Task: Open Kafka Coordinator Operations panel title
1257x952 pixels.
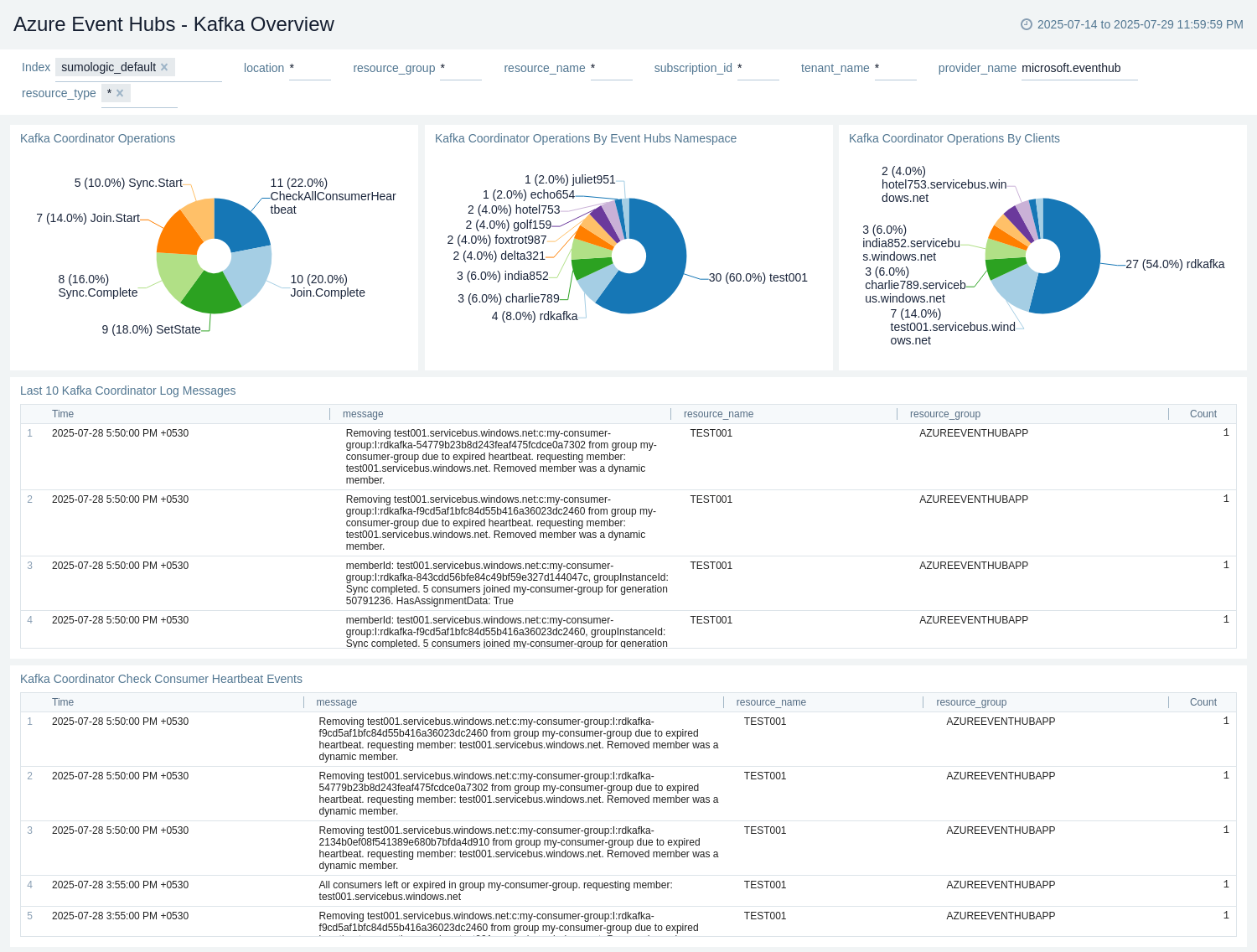Action: (98, 138)
